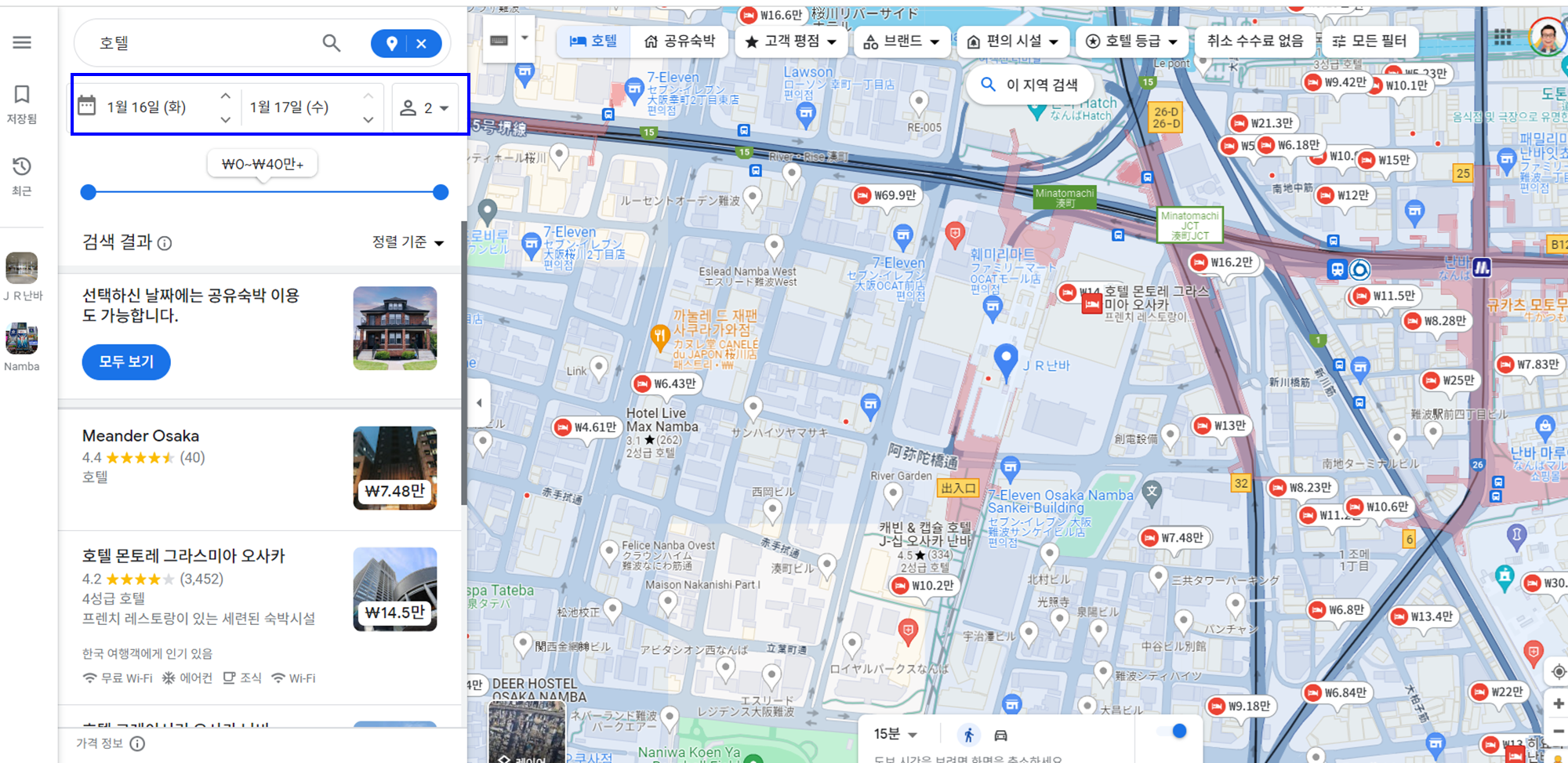Click the calendar icon beside 1월 16일
Image resolution: width=1568 pixels, height=763 pixels.
point(87,106)
